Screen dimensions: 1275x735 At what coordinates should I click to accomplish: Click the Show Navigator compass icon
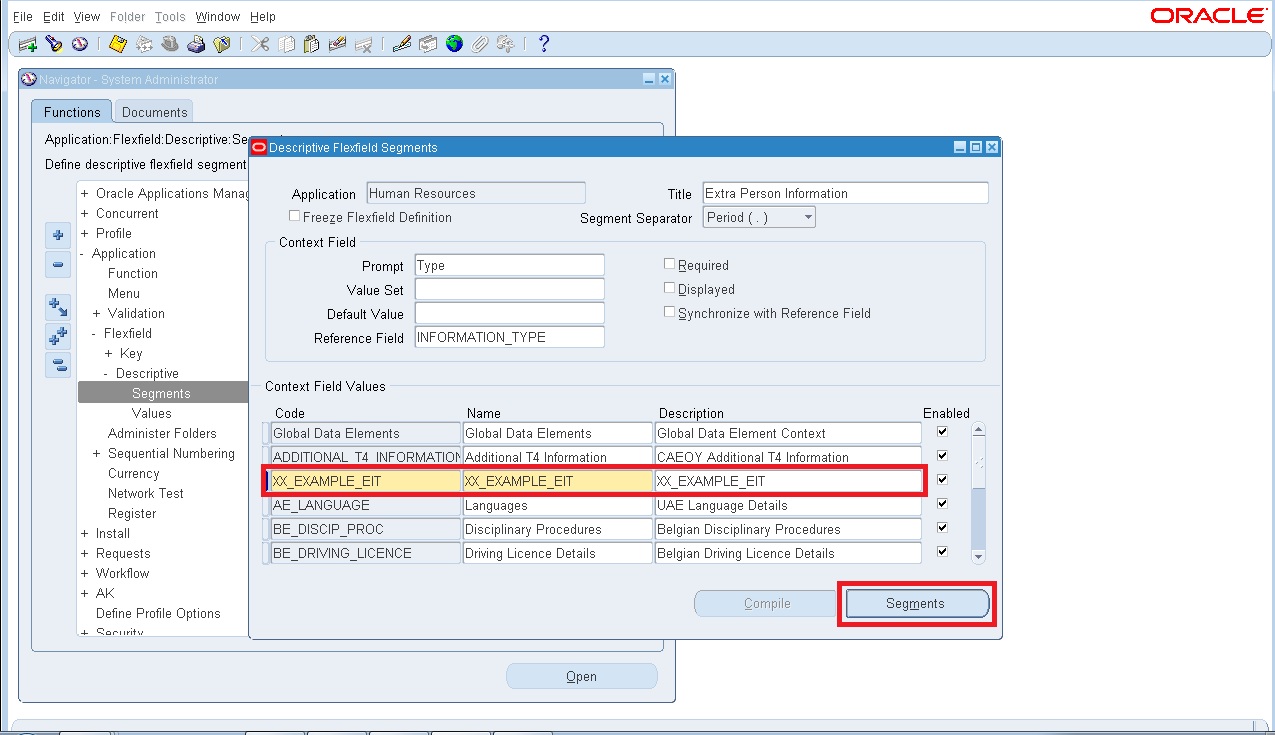click(x=80, y=44)
